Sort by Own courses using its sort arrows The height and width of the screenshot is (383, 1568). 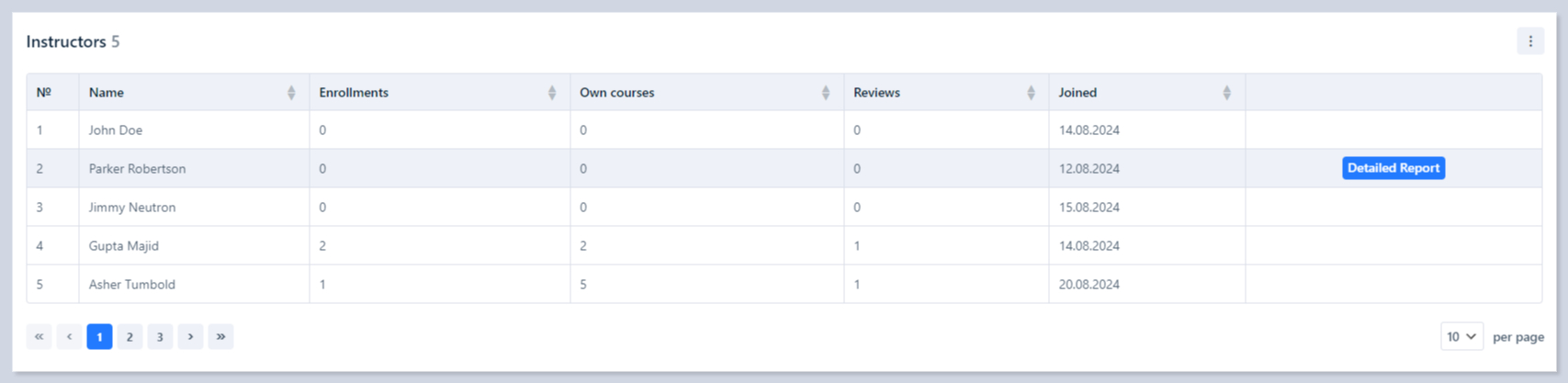[x=825, y=93]
